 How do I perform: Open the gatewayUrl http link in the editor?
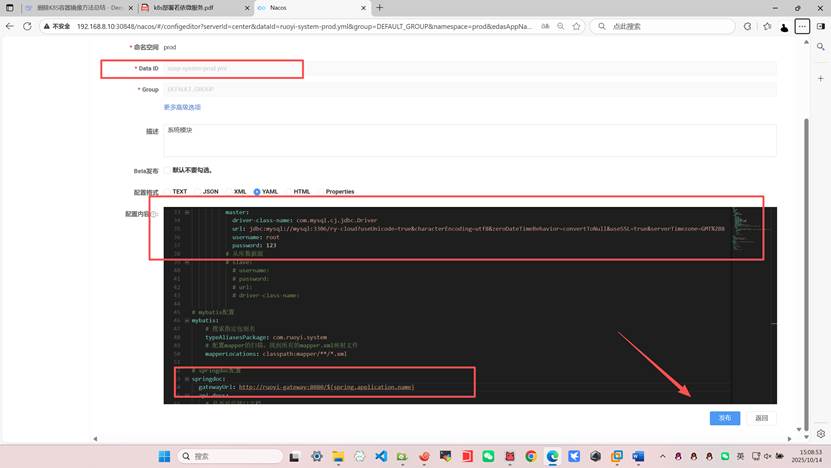tap(326, 387)
